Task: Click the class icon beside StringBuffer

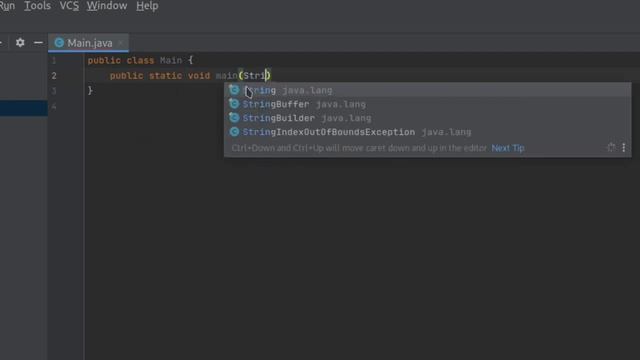Action: tap(234, 104)
